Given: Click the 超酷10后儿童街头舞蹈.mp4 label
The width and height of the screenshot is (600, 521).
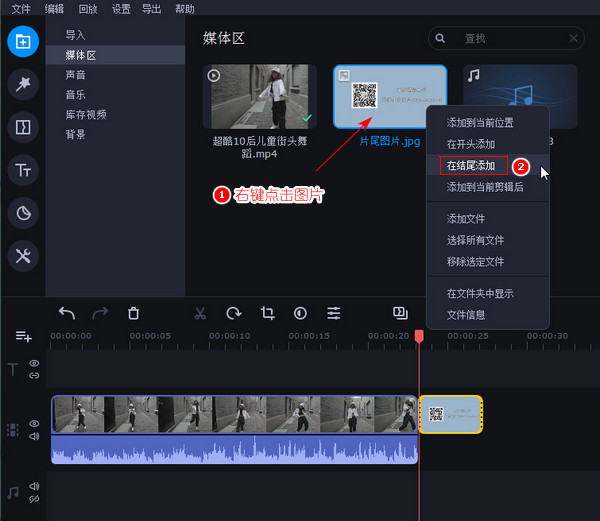Looking at the screenshot, I should (260, 147).
